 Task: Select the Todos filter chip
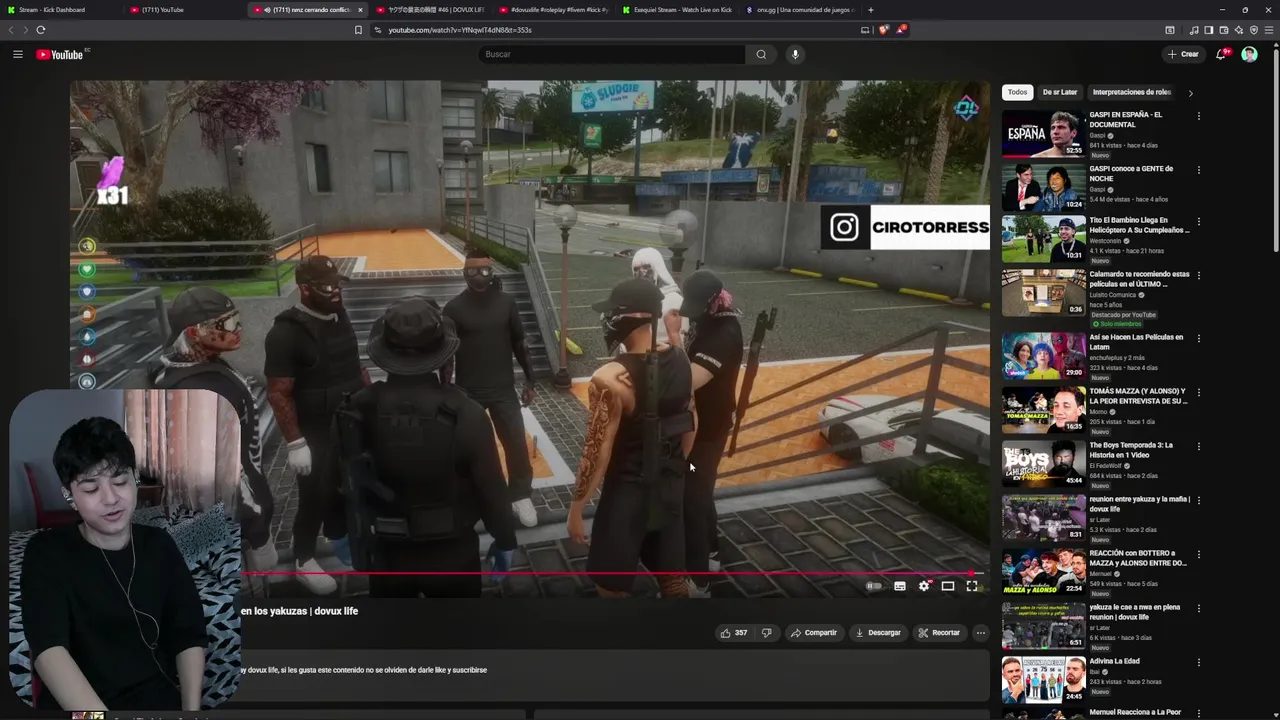1017,92
